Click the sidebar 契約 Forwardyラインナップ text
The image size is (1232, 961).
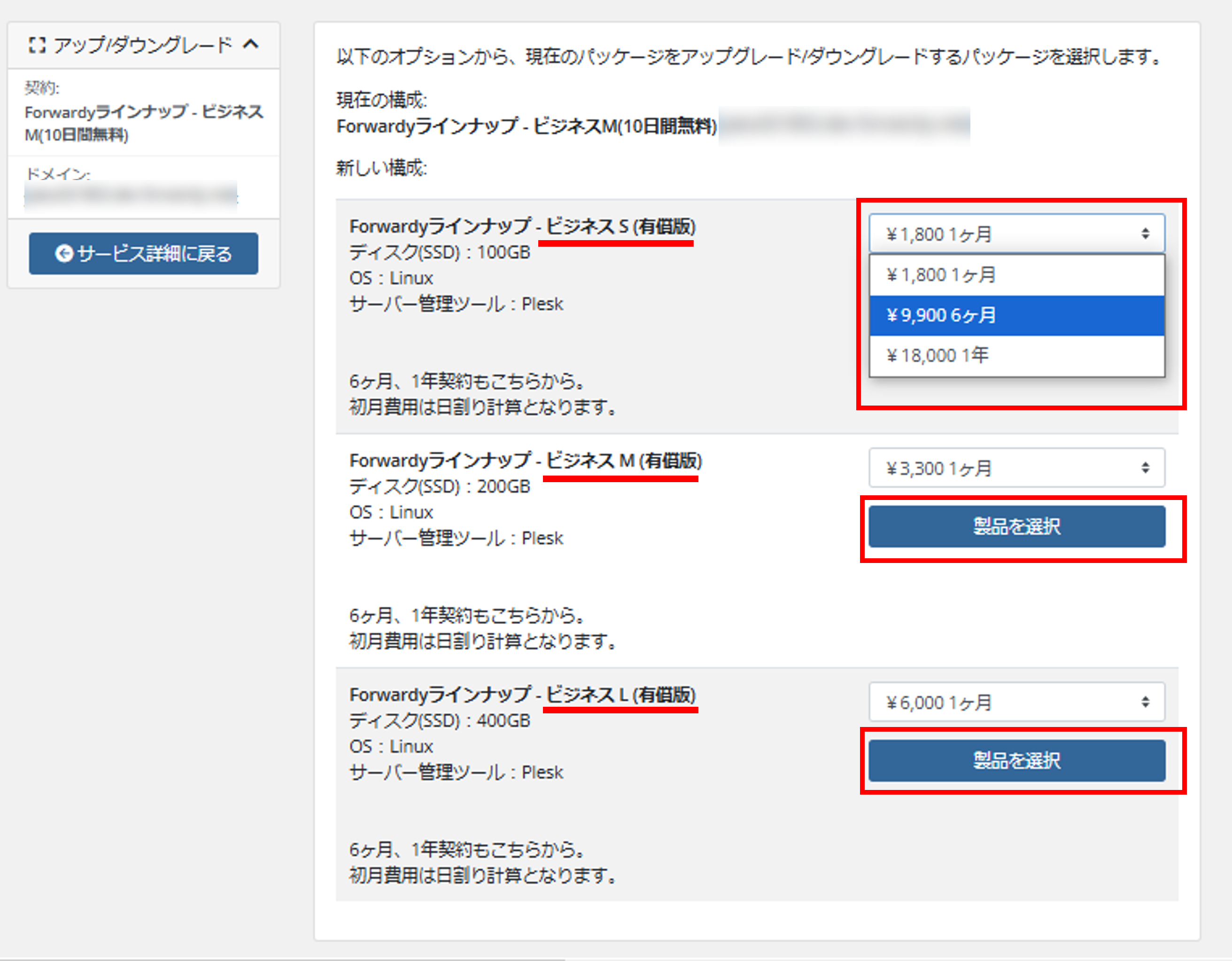tap(144, 123)
